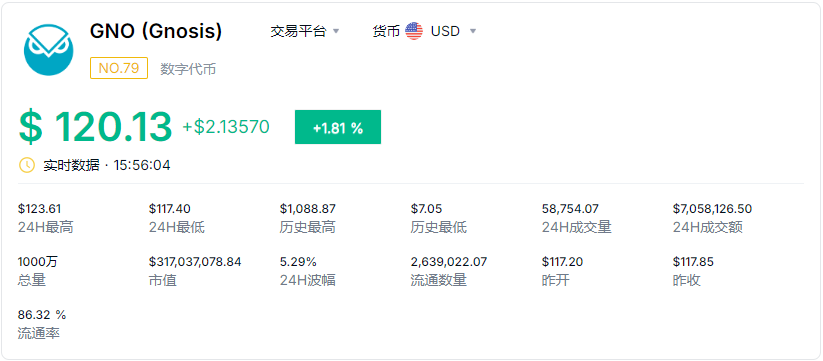Click the 24H成交额 value $7,058,126.50

click(x=712, y=209)
